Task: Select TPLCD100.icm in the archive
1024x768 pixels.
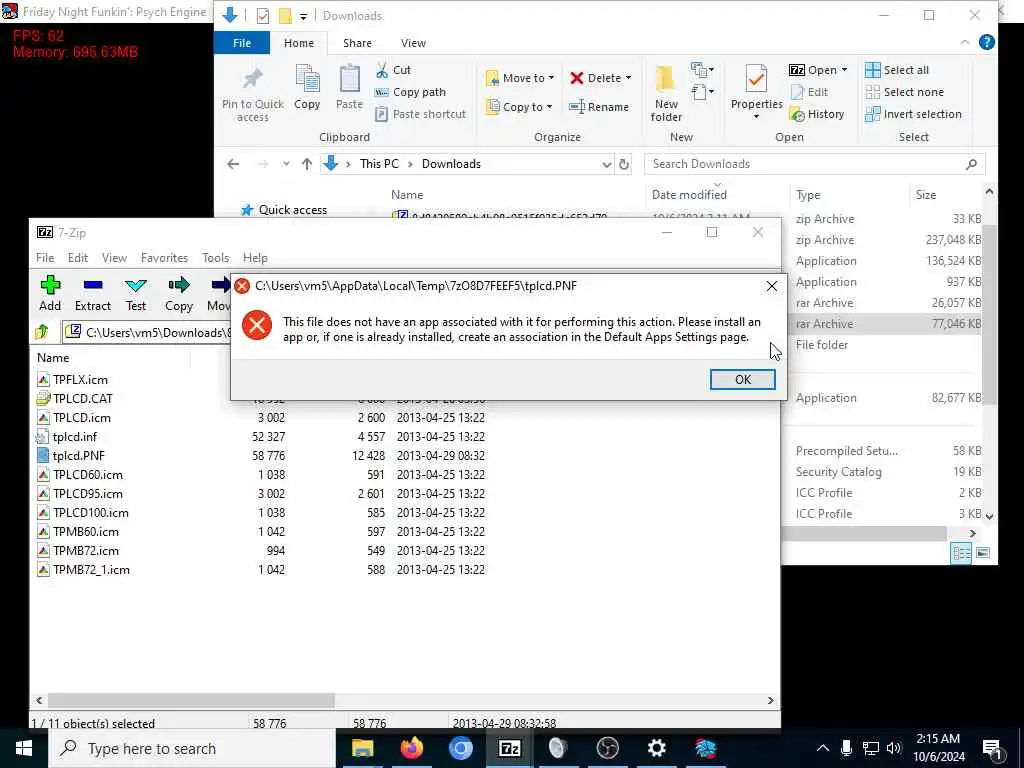Action: pyautogui.click(x=91, y=513)
